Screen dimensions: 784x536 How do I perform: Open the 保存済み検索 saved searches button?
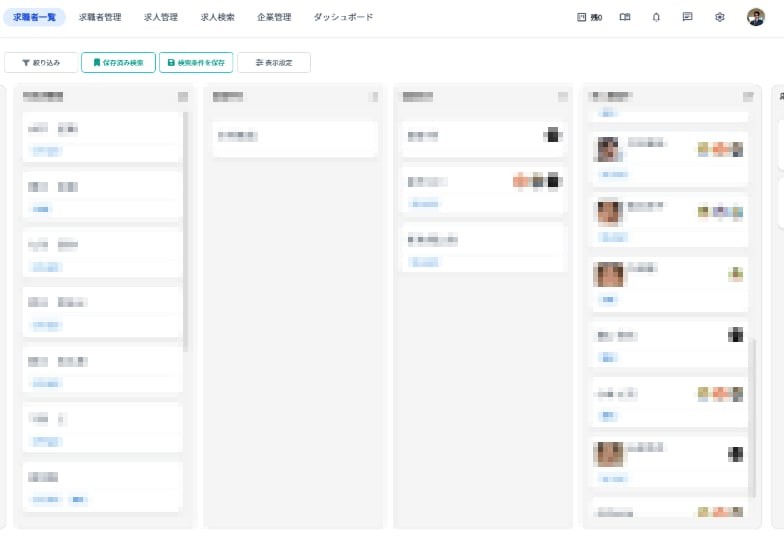(x=118, y=62)
